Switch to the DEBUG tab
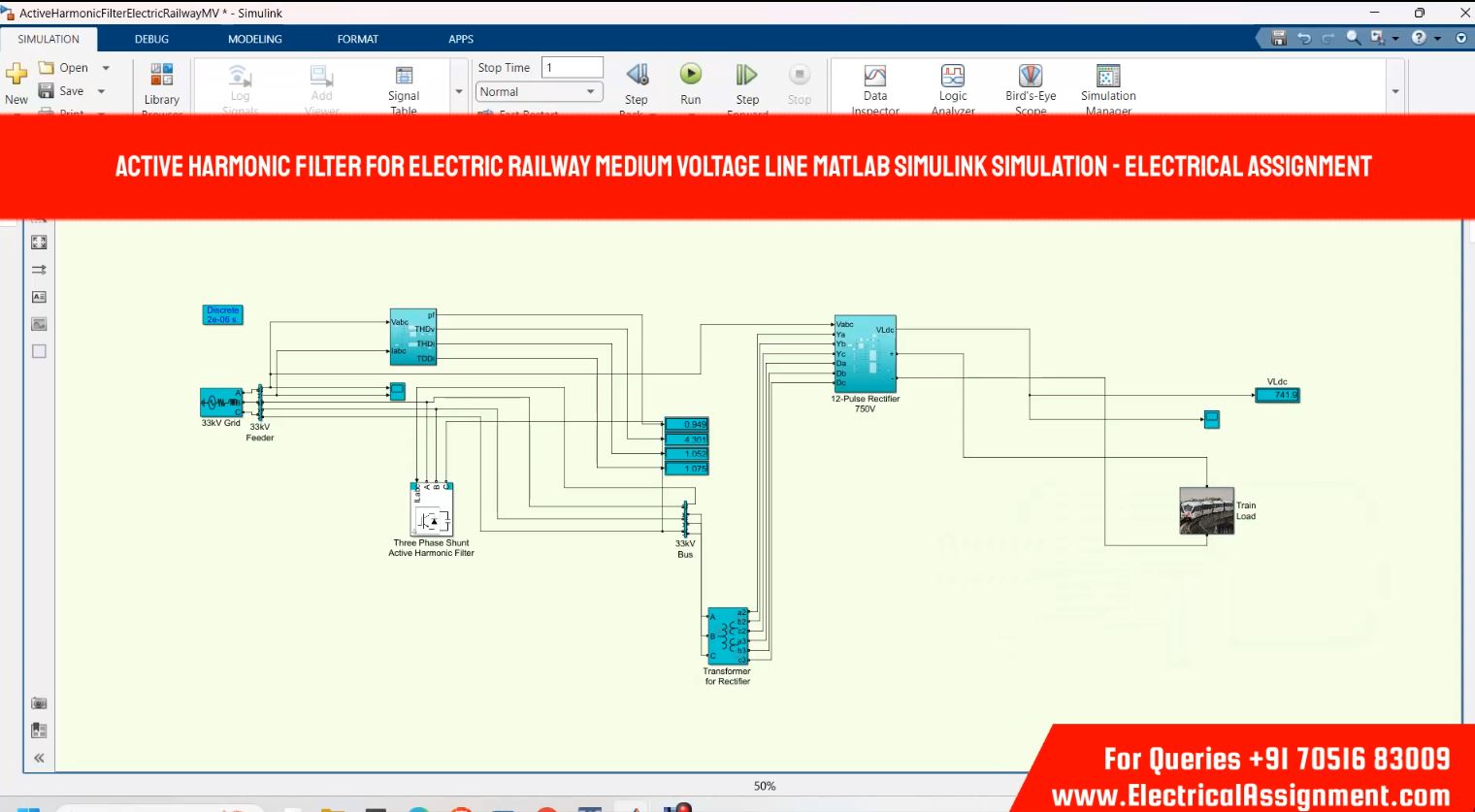This screenshot has height=812, width=1475. pos(151,39)
